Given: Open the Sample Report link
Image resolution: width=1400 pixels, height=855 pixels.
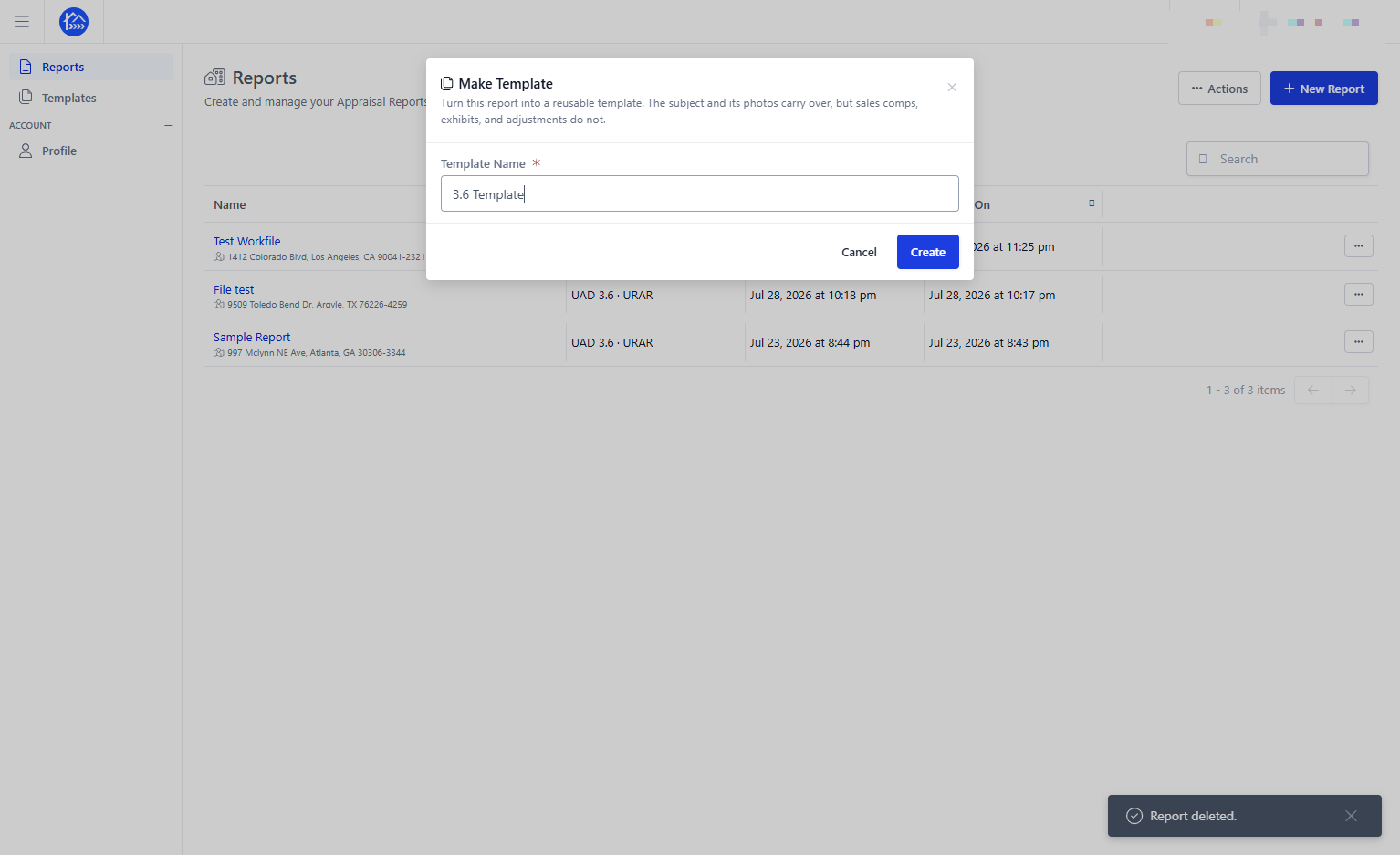Looking at the screenshot, I should (x=252, y=337).
